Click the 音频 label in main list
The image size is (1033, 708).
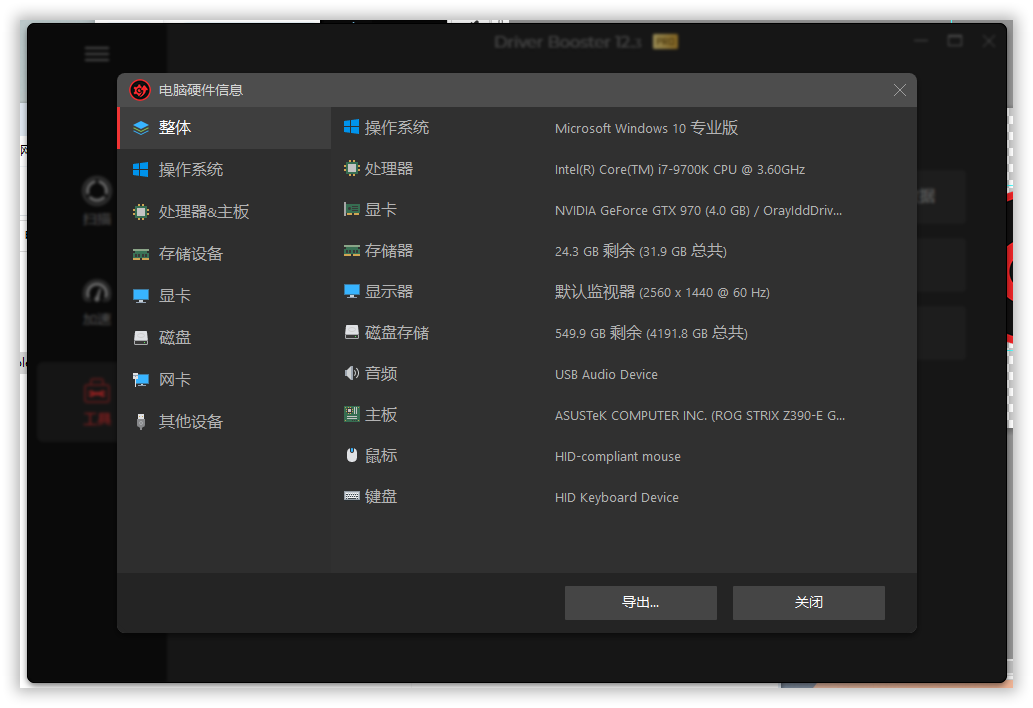click(381, 373)
